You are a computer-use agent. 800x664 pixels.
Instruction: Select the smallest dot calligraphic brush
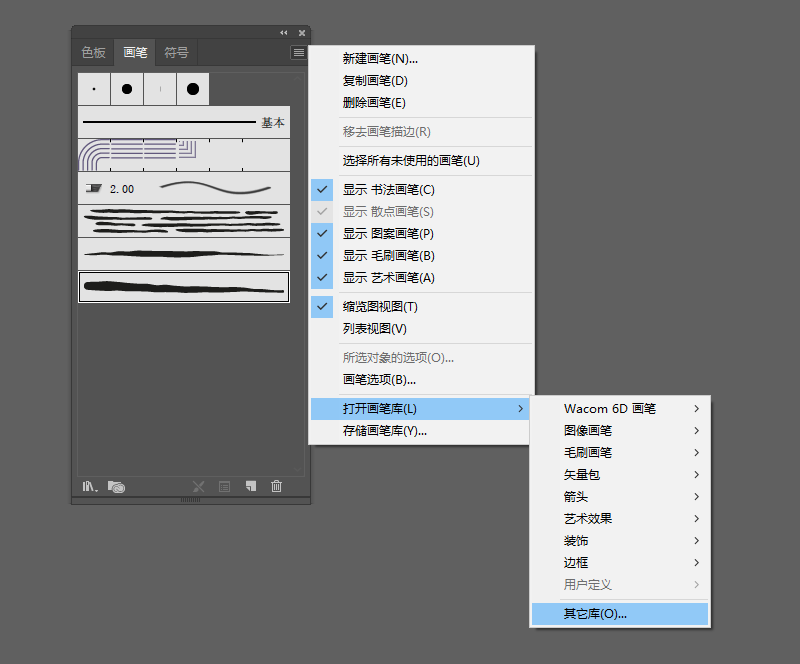pos(94,89)
